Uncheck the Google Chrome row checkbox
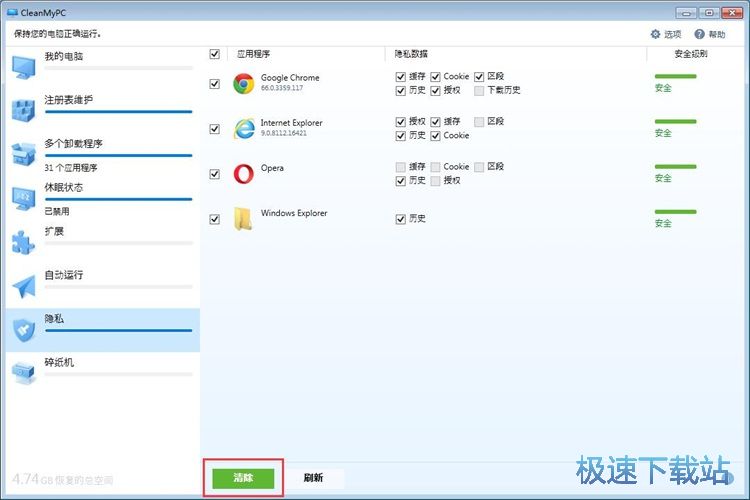 click(215, 84)
